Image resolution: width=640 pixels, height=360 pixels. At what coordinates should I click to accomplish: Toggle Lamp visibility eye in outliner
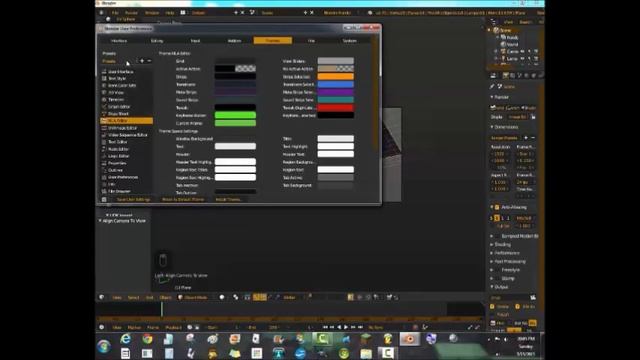[x=523, y=59]
